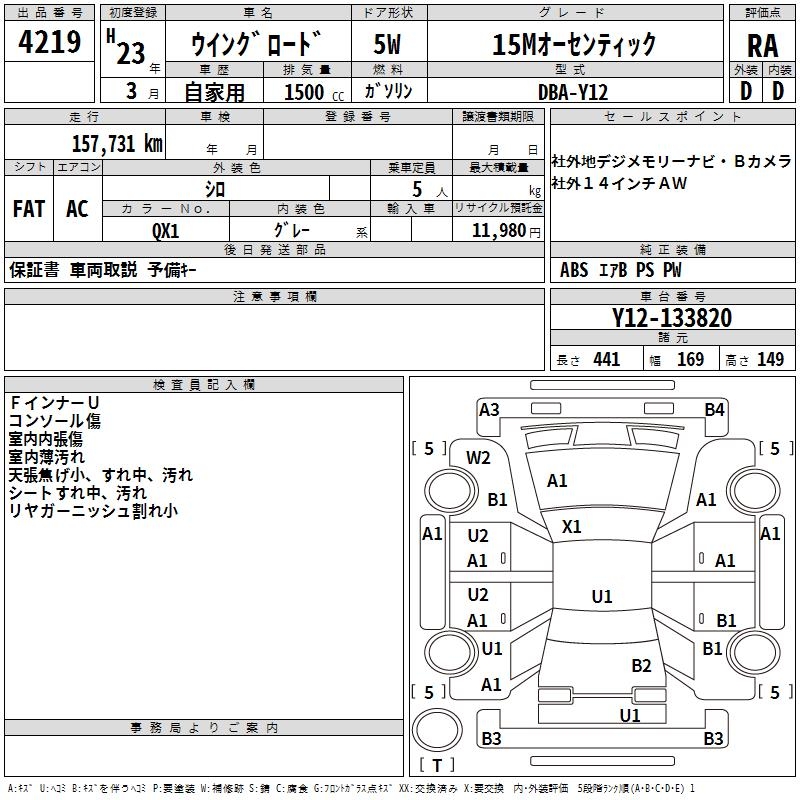The image size is (800, 800).
Task: Click the A3 mark on front bumper
Action: point(489,409)
